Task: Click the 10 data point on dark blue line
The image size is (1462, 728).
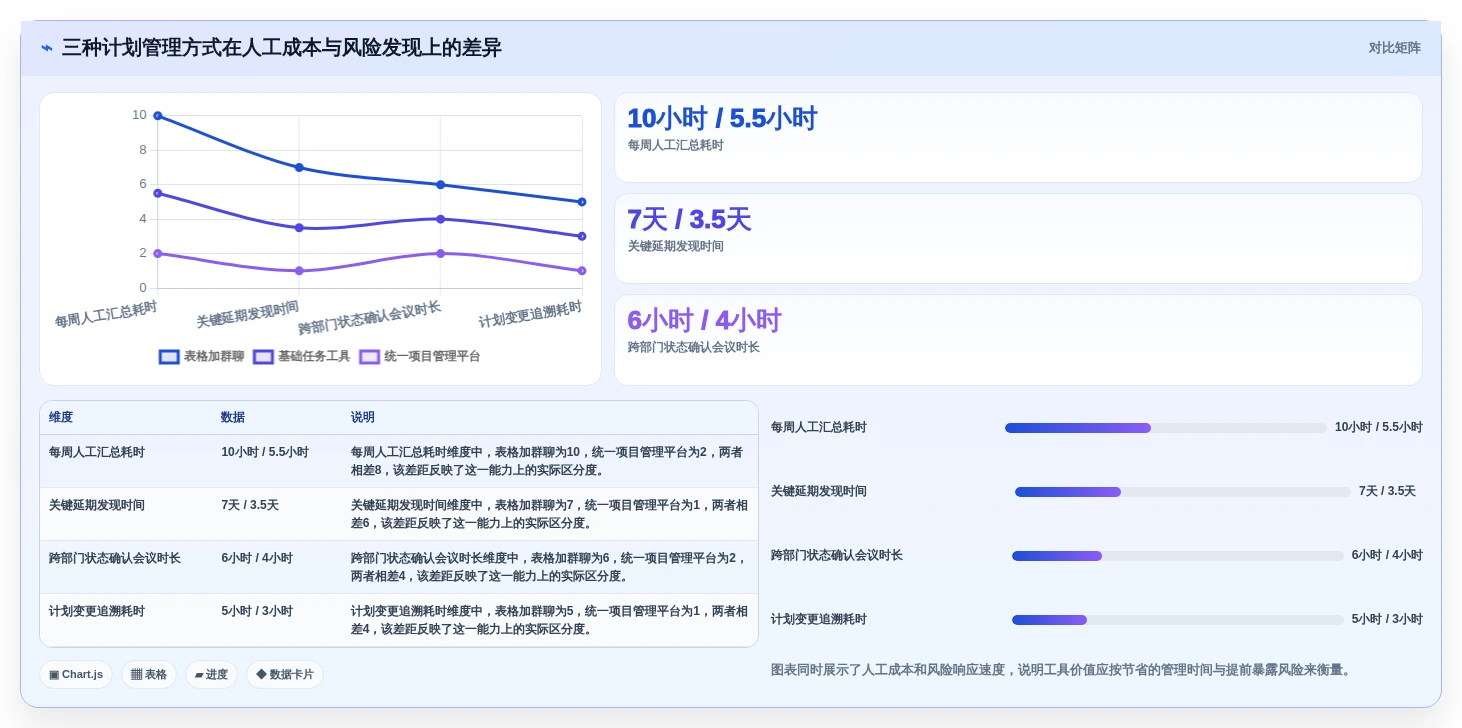Action: [x=158, y=116]
